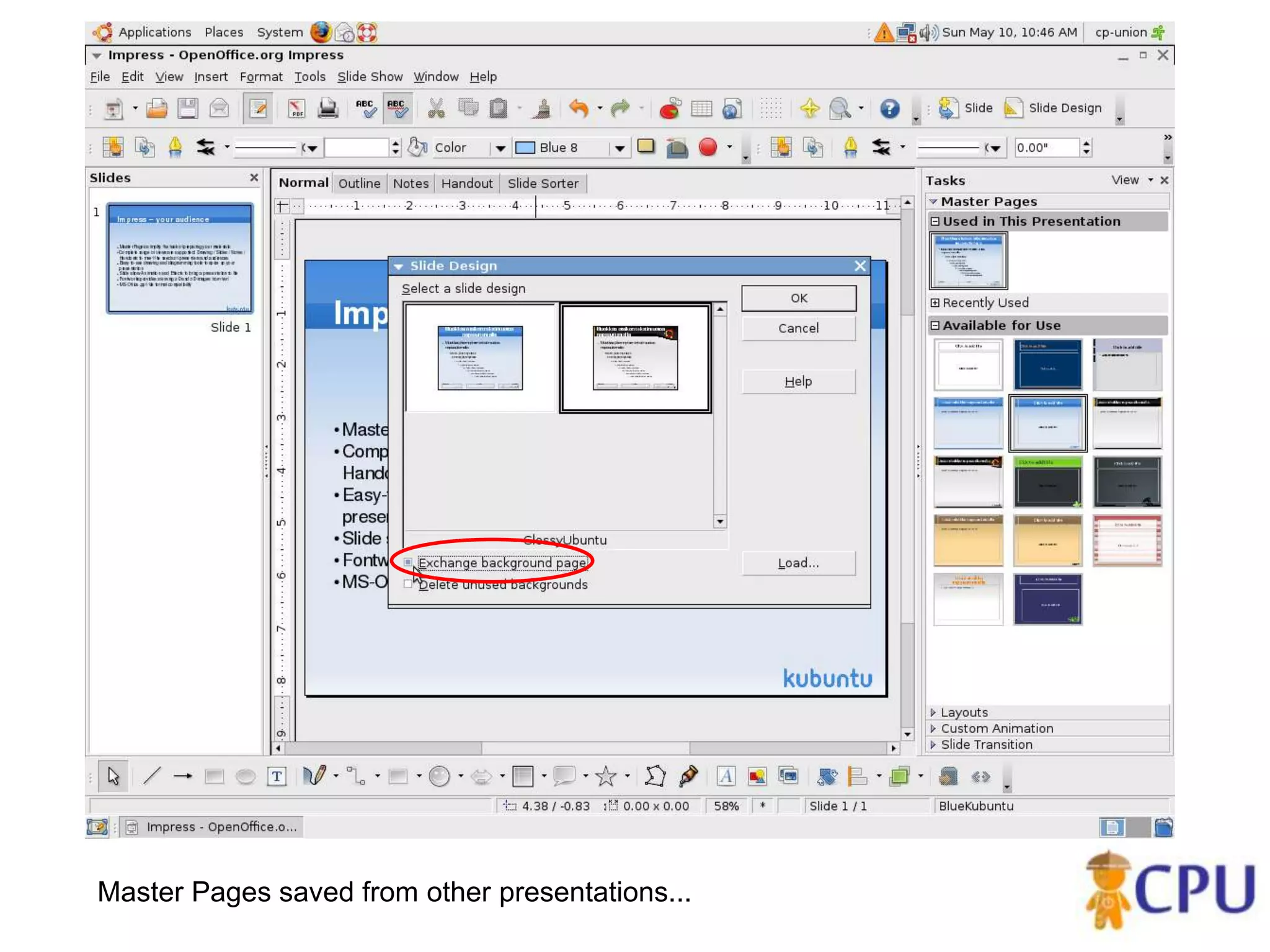Open the Applications system menu
This screenshot has width=1270, height=952.
coord(154,32)
